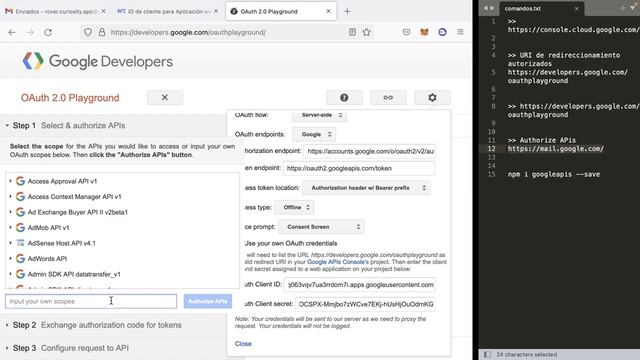Click the Close link in settings panel

coord(243,344)
